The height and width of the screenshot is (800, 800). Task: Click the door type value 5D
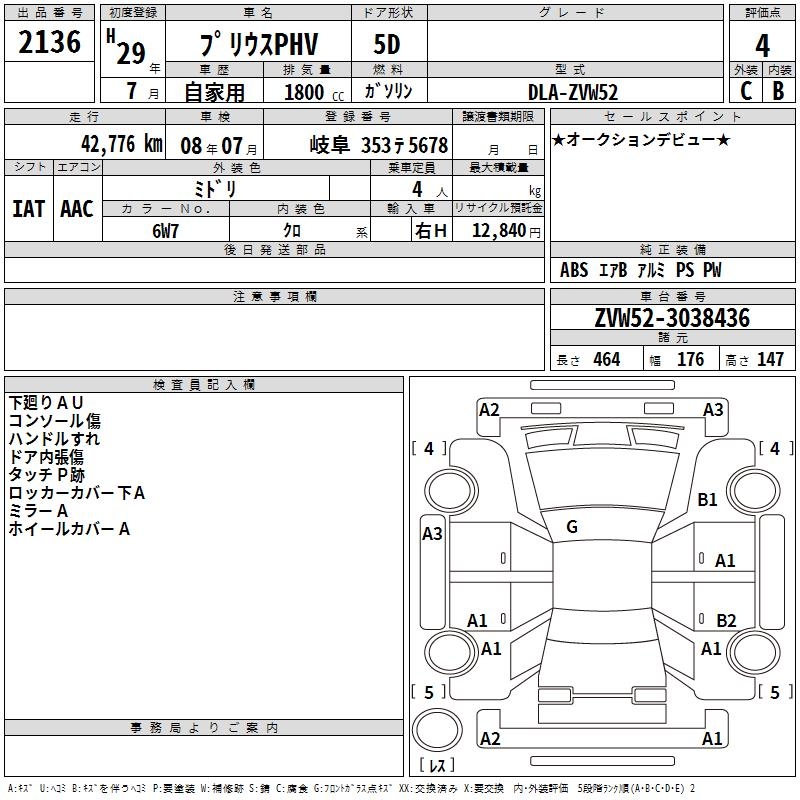tap(387, 44)
